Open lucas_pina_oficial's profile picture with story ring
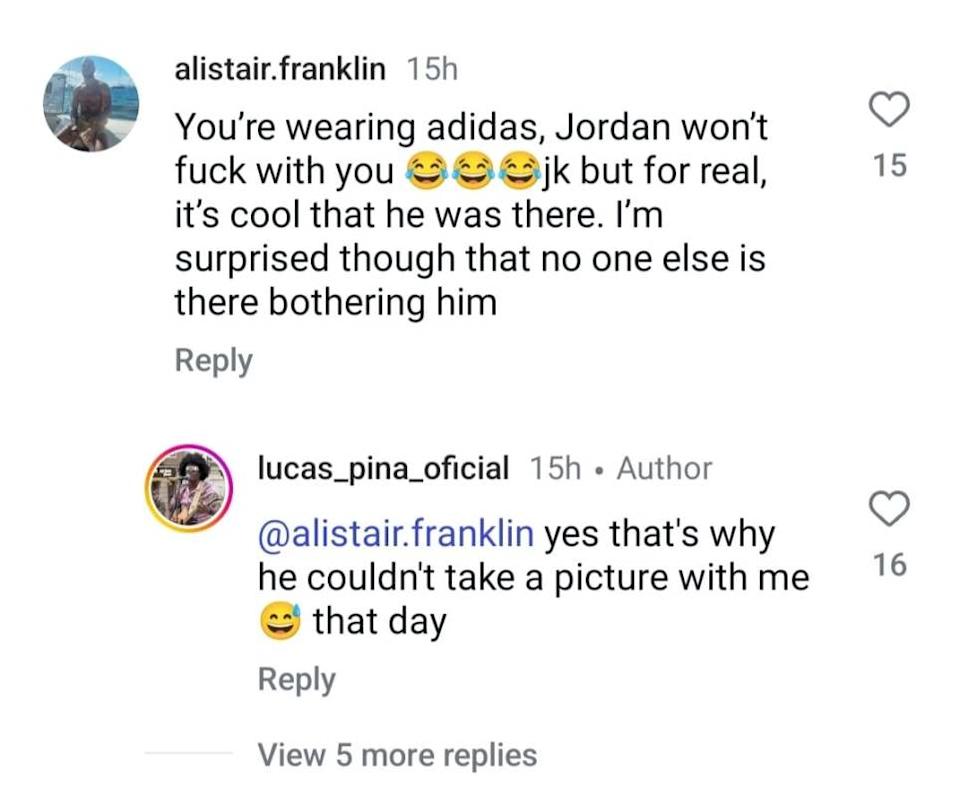 190,490
